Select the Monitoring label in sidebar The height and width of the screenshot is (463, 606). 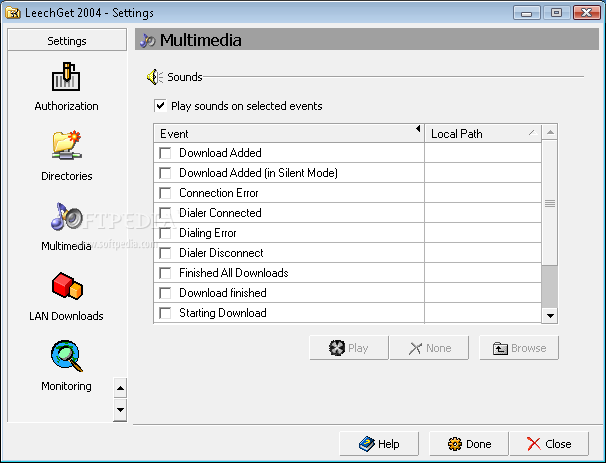pos(66,386)
